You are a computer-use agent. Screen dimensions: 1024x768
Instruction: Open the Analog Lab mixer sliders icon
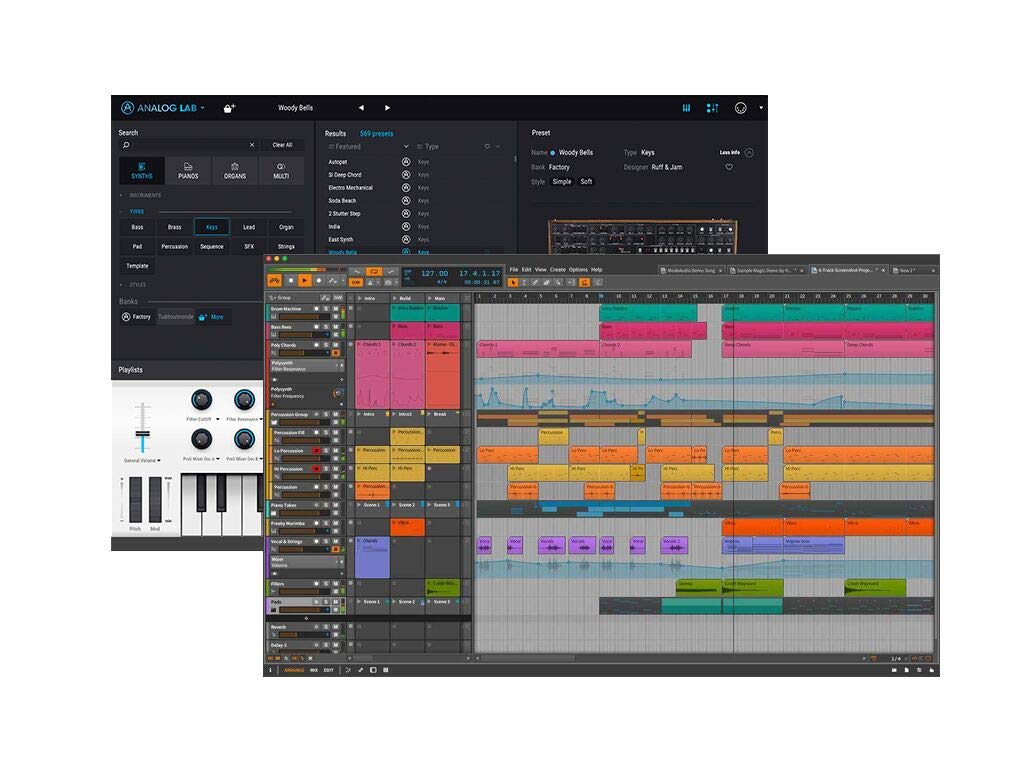(712, 108)
